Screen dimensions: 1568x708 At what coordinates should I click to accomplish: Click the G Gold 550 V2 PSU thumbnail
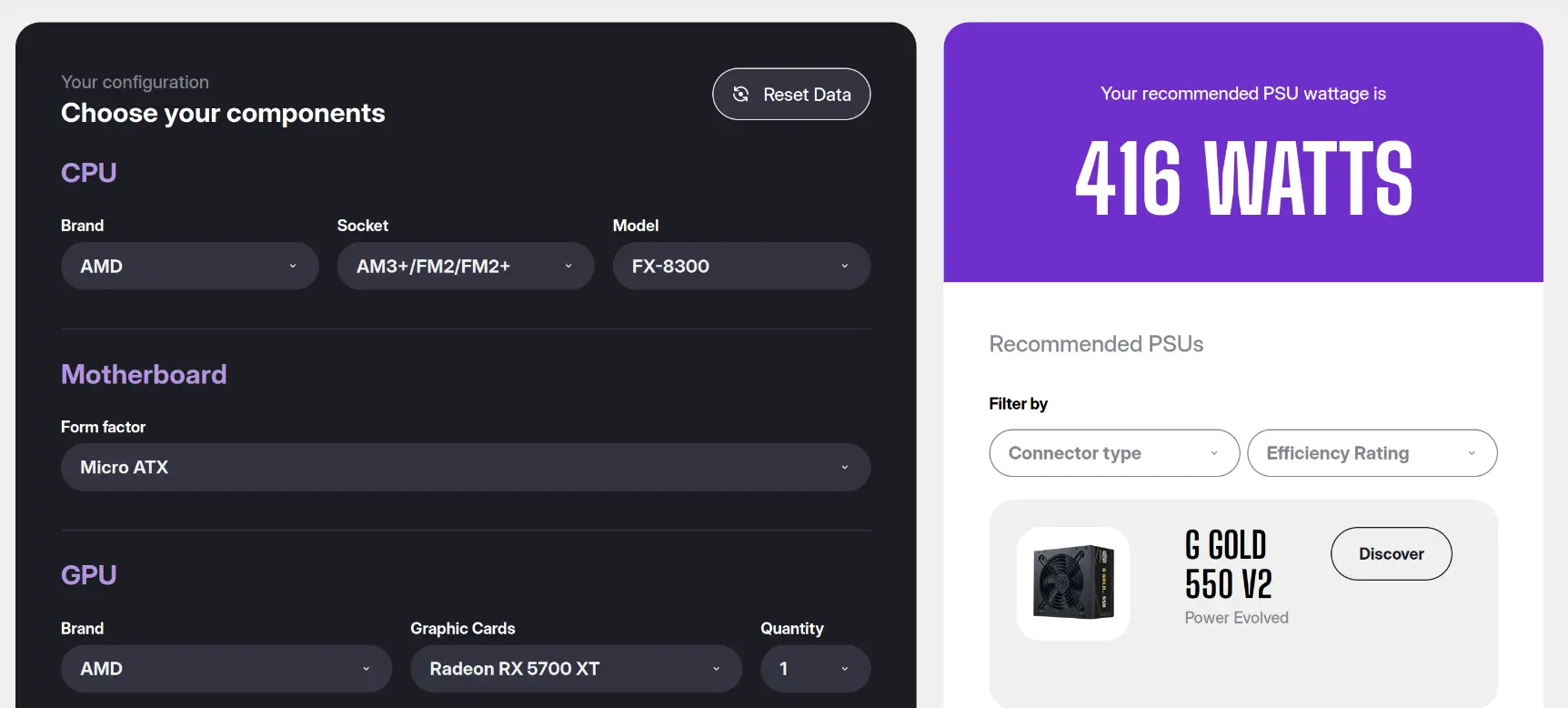point(1073,583)
